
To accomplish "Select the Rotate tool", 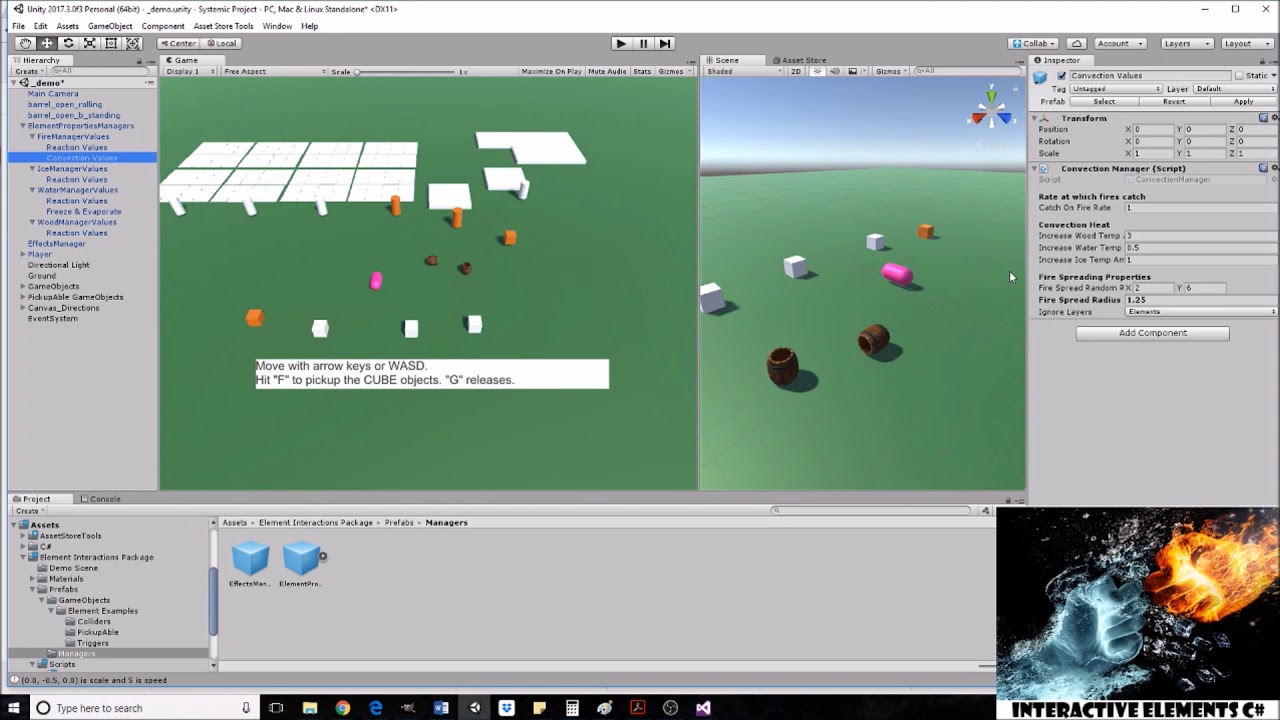I will tap(68, 43).
